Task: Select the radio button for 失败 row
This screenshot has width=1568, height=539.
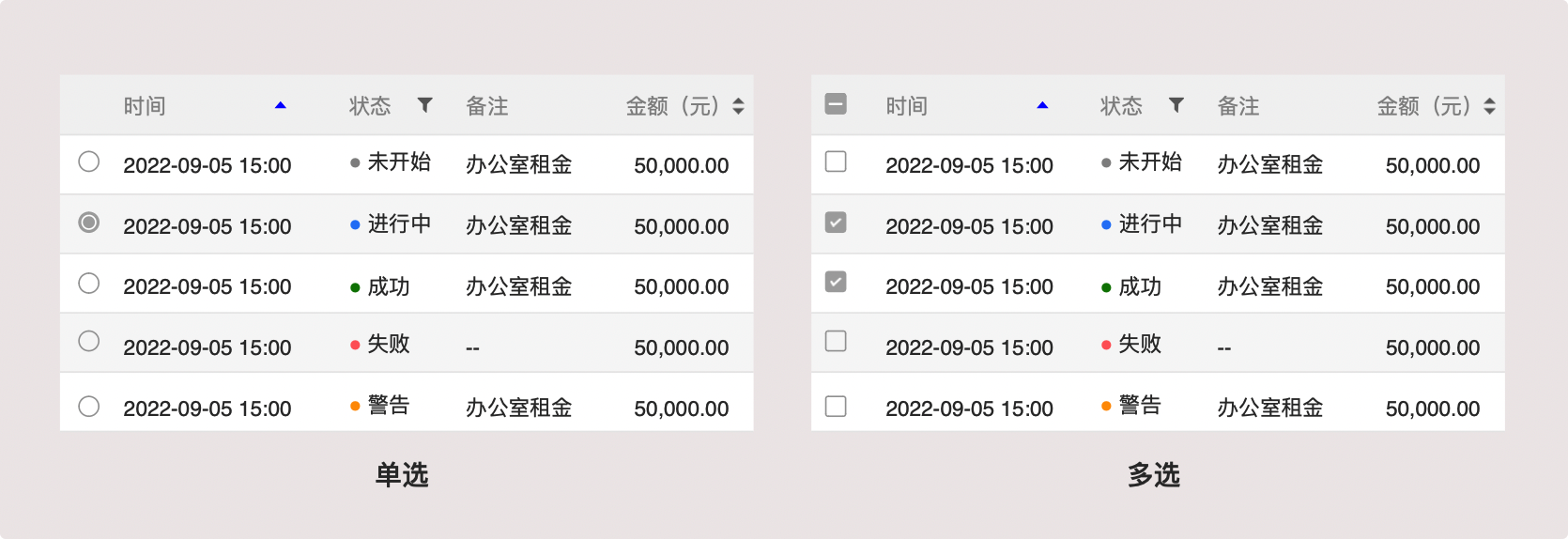Action: (x=89, y=341)
